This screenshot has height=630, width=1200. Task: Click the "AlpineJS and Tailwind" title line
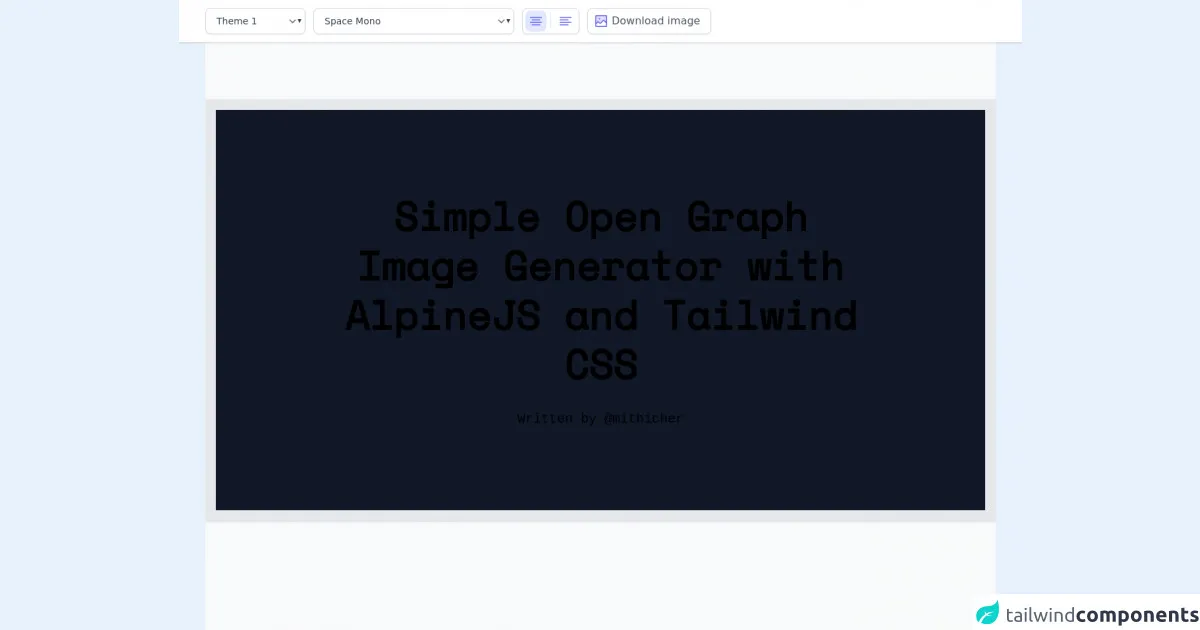click(600, 316)
